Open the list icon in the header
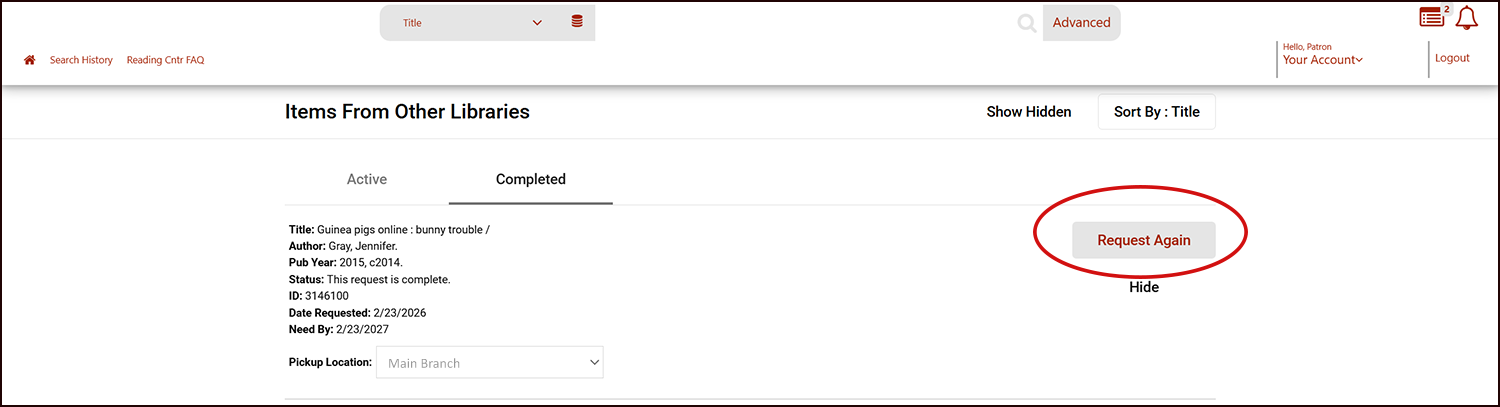Screen dimensions: 1500x407 click(1431, 18)
